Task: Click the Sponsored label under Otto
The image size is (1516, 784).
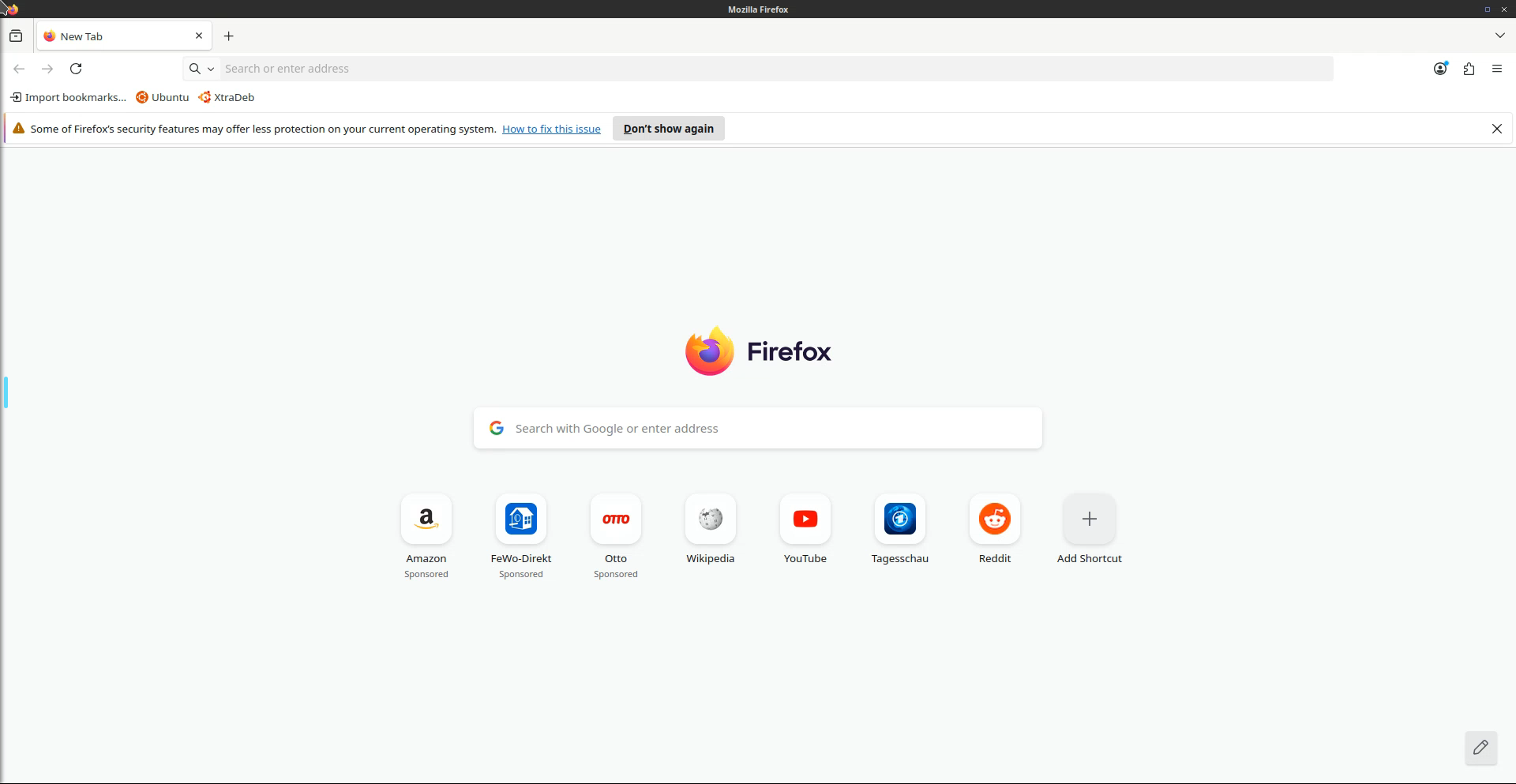Action: pos(616,574)
